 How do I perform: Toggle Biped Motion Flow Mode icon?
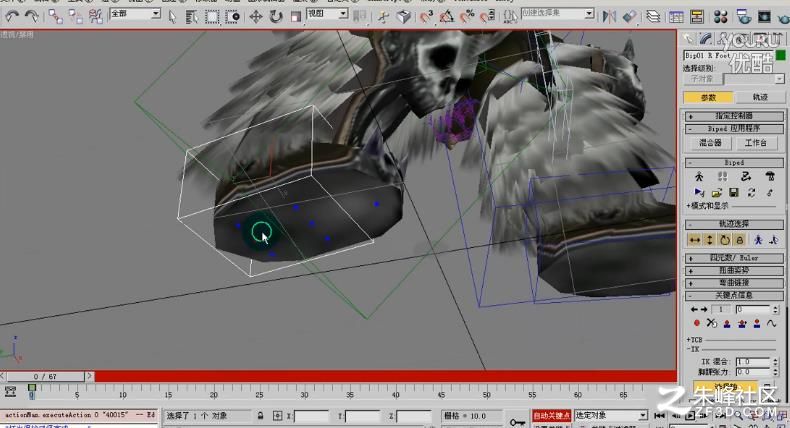[746, 177]
